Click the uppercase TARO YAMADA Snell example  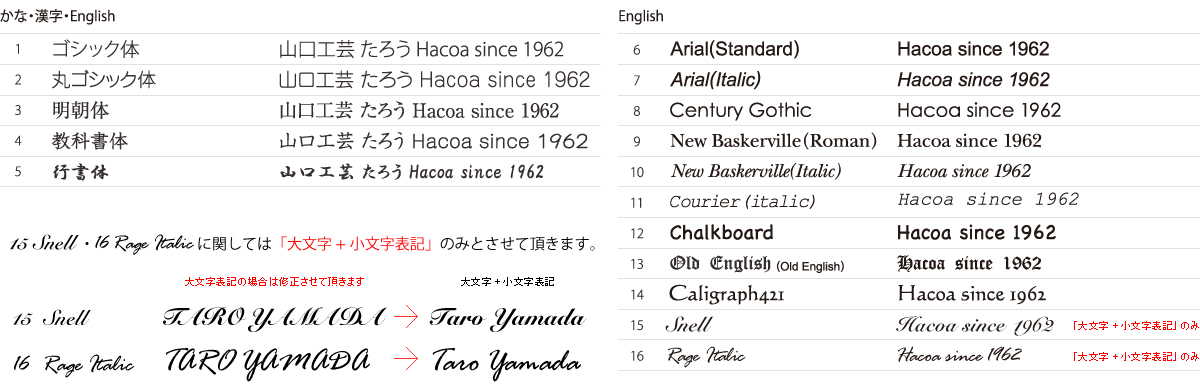point(273,318)
